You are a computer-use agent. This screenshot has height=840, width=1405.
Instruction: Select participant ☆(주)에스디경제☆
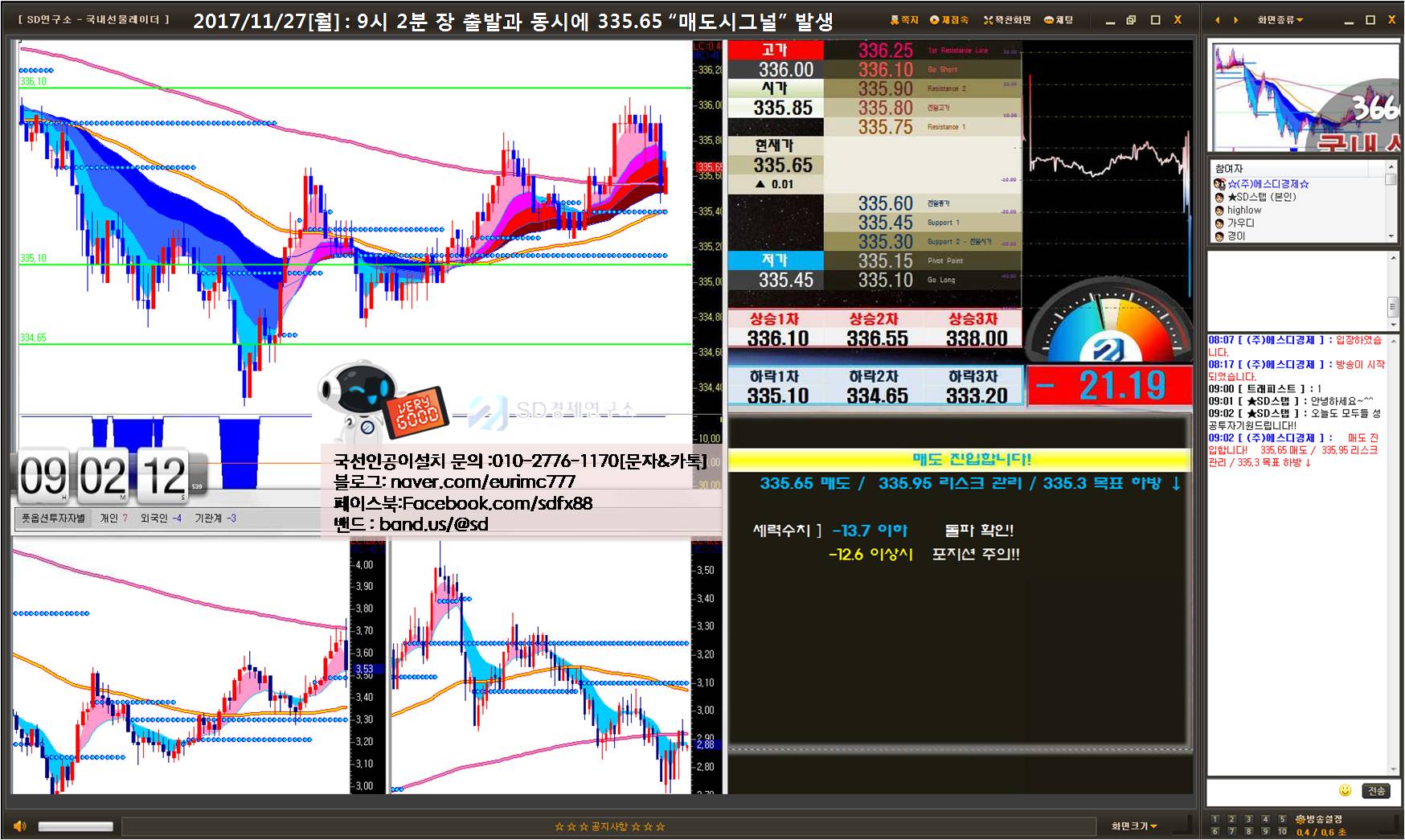(x=1268, y=184)
